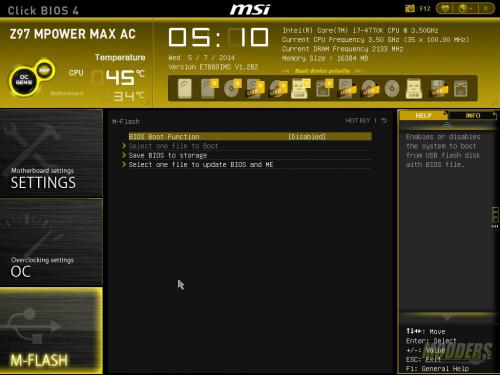Click the OC Genie round button
Screen dimensions: 500x375
(24, 80)
